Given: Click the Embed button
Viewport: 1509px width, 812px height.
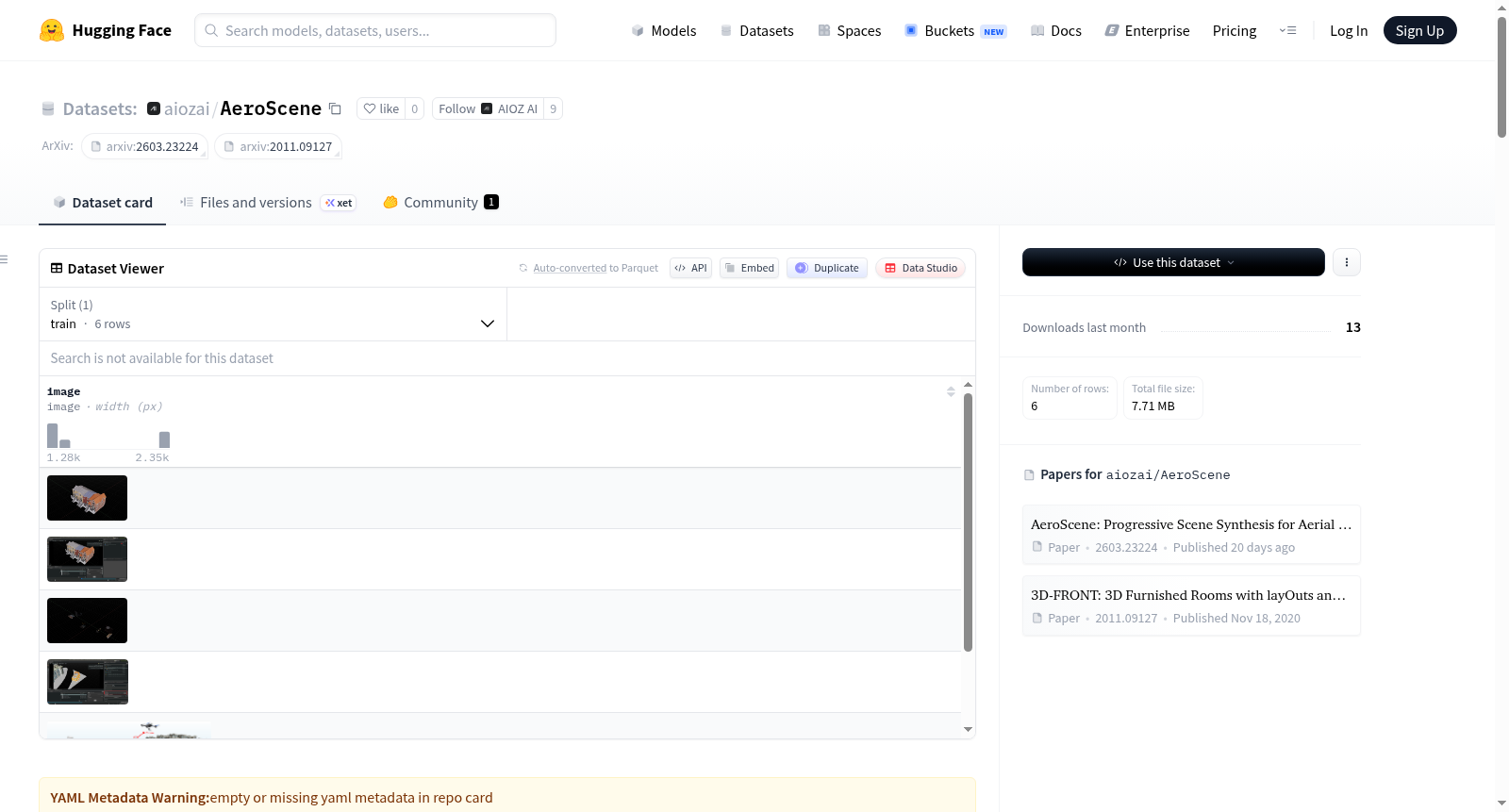Looking at the screenshot, I should pos(750,268).
